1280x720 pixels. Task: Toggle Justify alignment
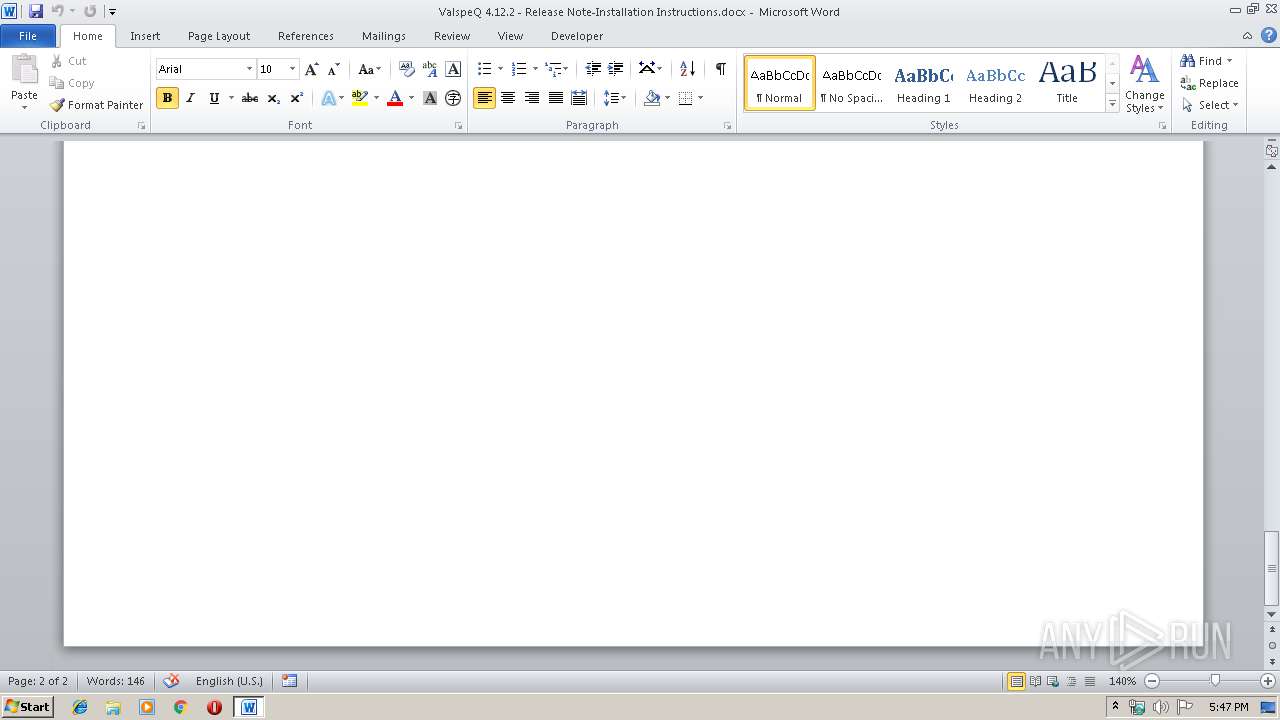pos(556,98)
